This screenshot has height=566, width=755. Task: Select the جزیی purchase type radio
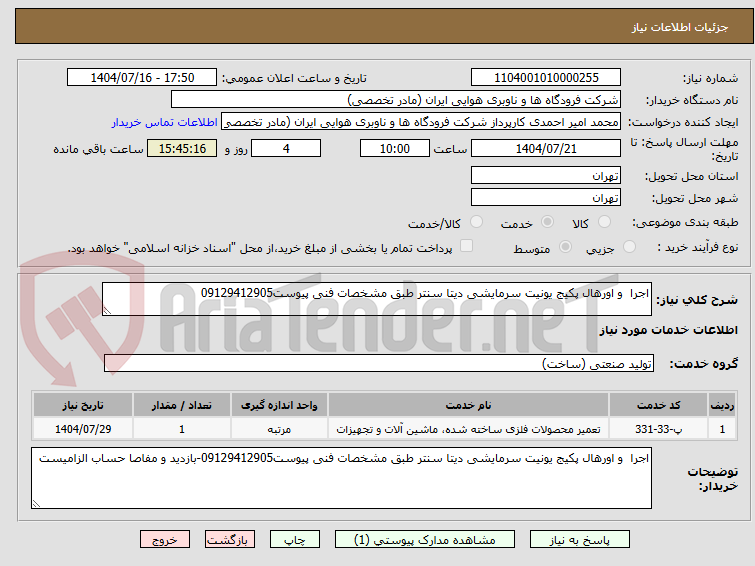pos(629,247)
